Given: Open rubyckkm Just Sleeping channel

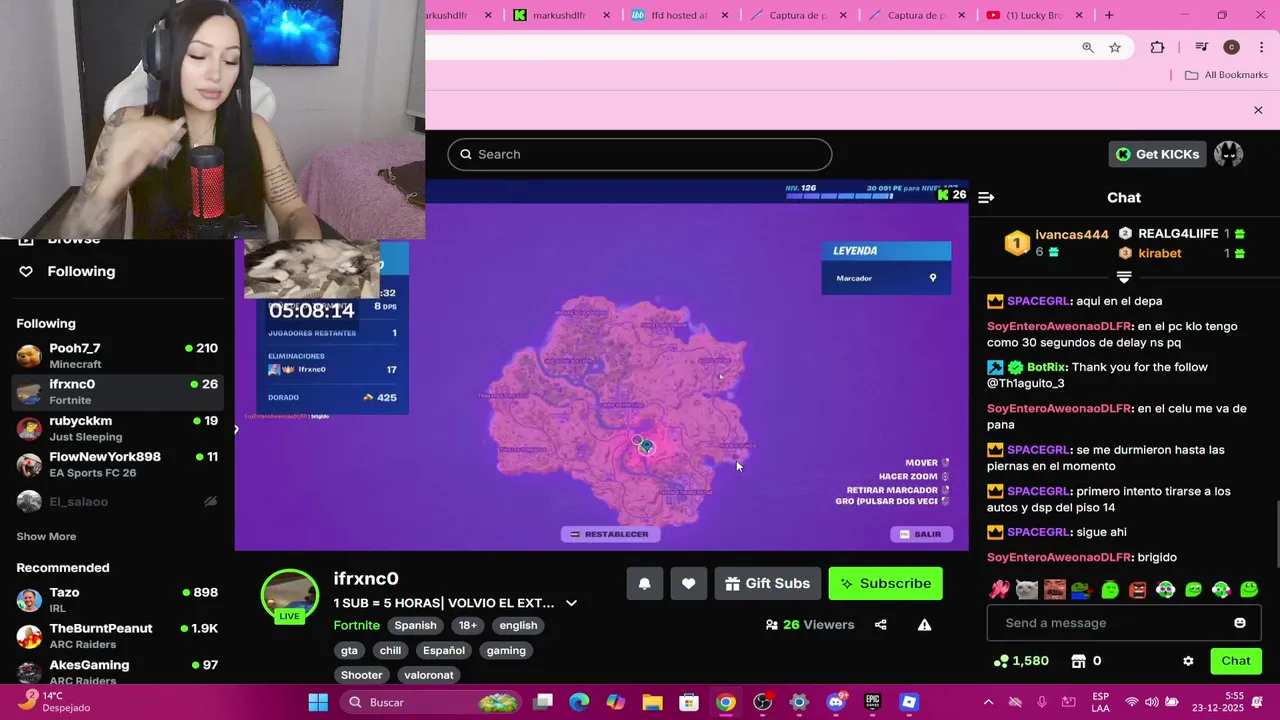Looking at the screenshot, I should coord(117,428).
